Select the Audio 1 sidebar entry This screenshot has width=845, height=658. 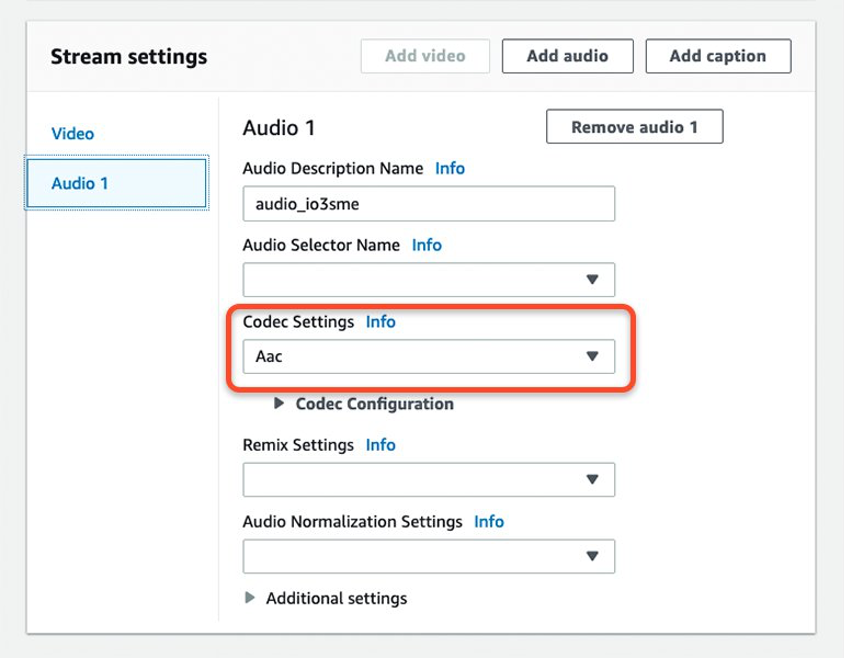pyautogui.click(x=80, y=183)
